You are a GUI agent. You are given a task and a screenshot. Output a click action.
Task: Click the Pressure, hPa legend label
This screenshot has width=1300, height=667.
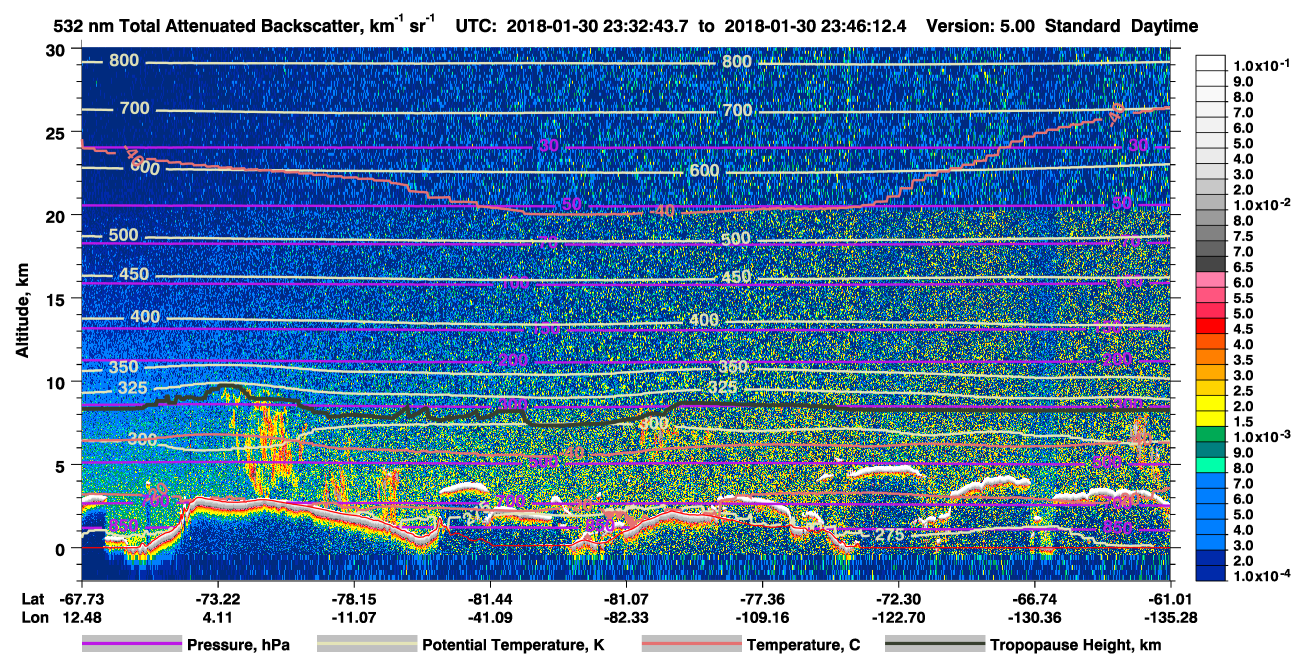pos(238,645)
